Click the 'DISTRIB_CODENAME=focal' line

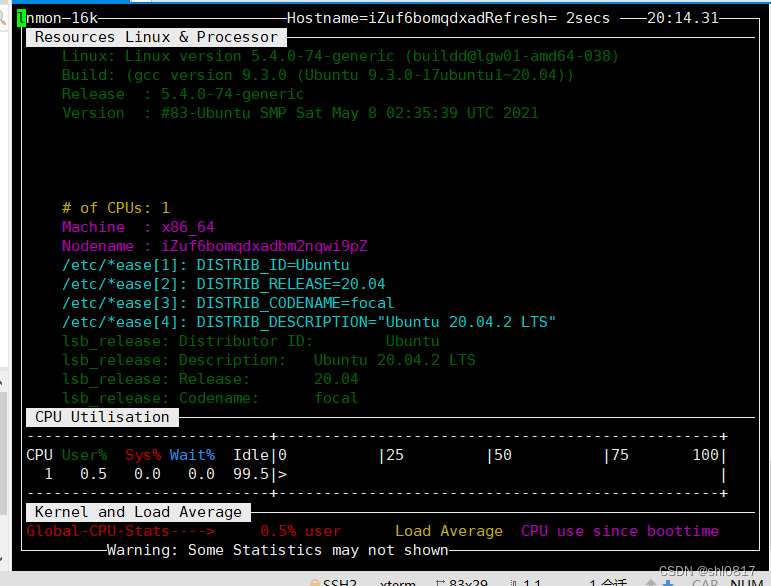228,303
